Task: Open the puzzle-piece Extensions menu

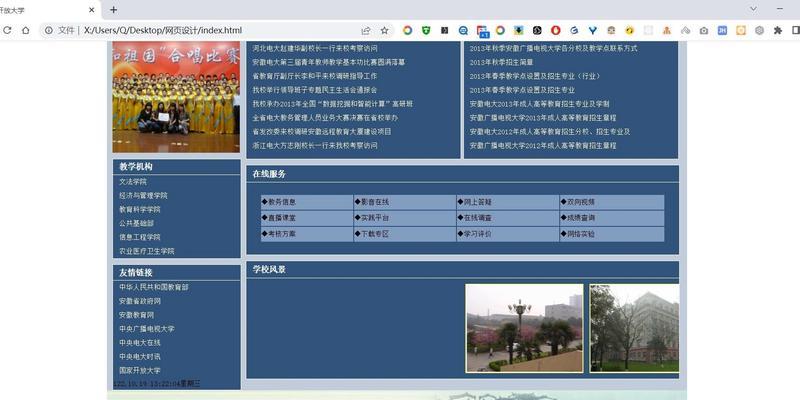Action: point(778,31)
